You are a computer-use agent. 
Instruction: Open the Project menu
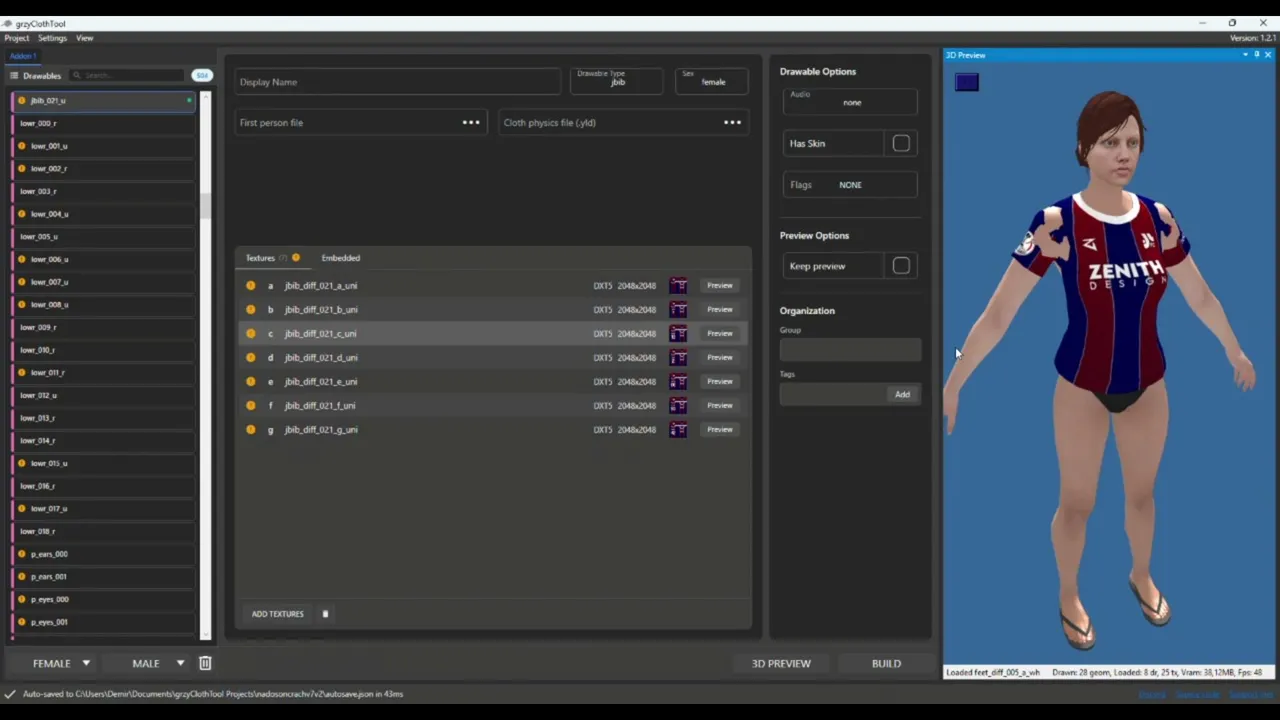(17, 39)
